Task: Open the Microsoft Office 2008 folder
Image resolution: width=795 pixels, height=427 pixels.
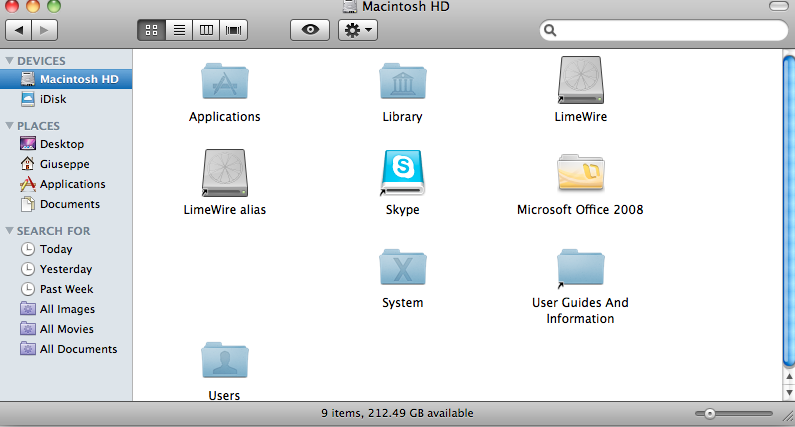Action: click(x=581, y=172)
